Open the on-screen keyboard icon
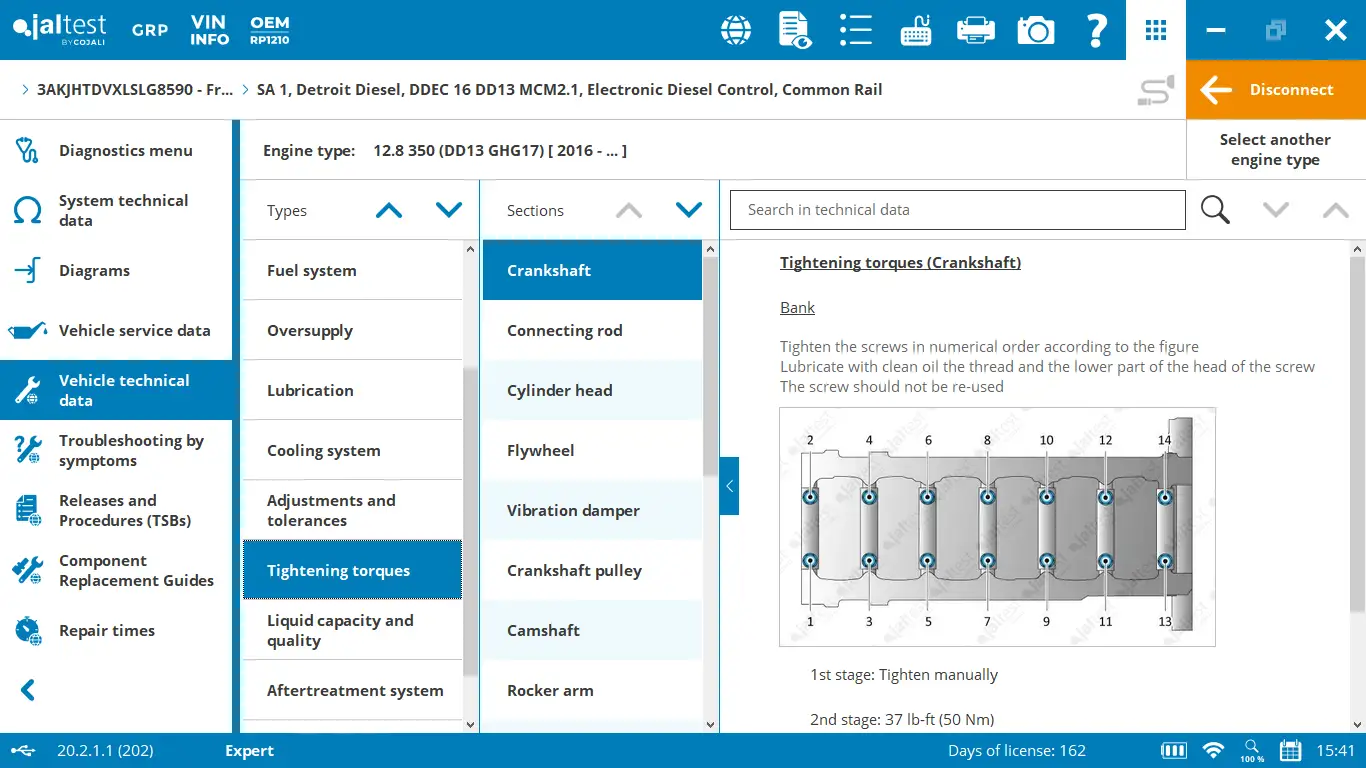The height and width of the screenshot is (768, 1366). tap(915, 30)
